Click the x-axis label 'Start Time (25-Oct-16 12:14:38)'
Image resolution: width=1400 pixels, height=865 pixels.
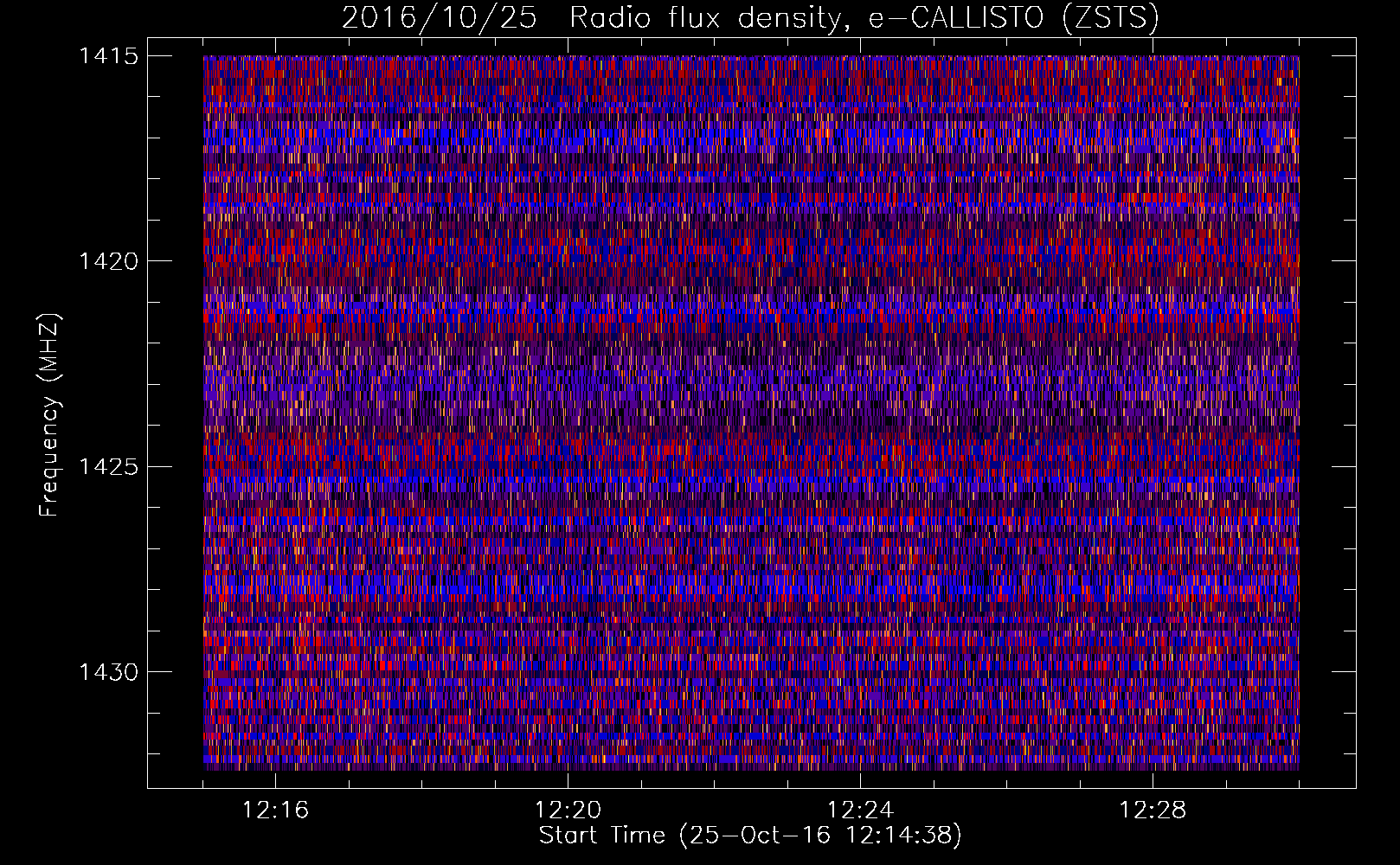tap(750, 836)
